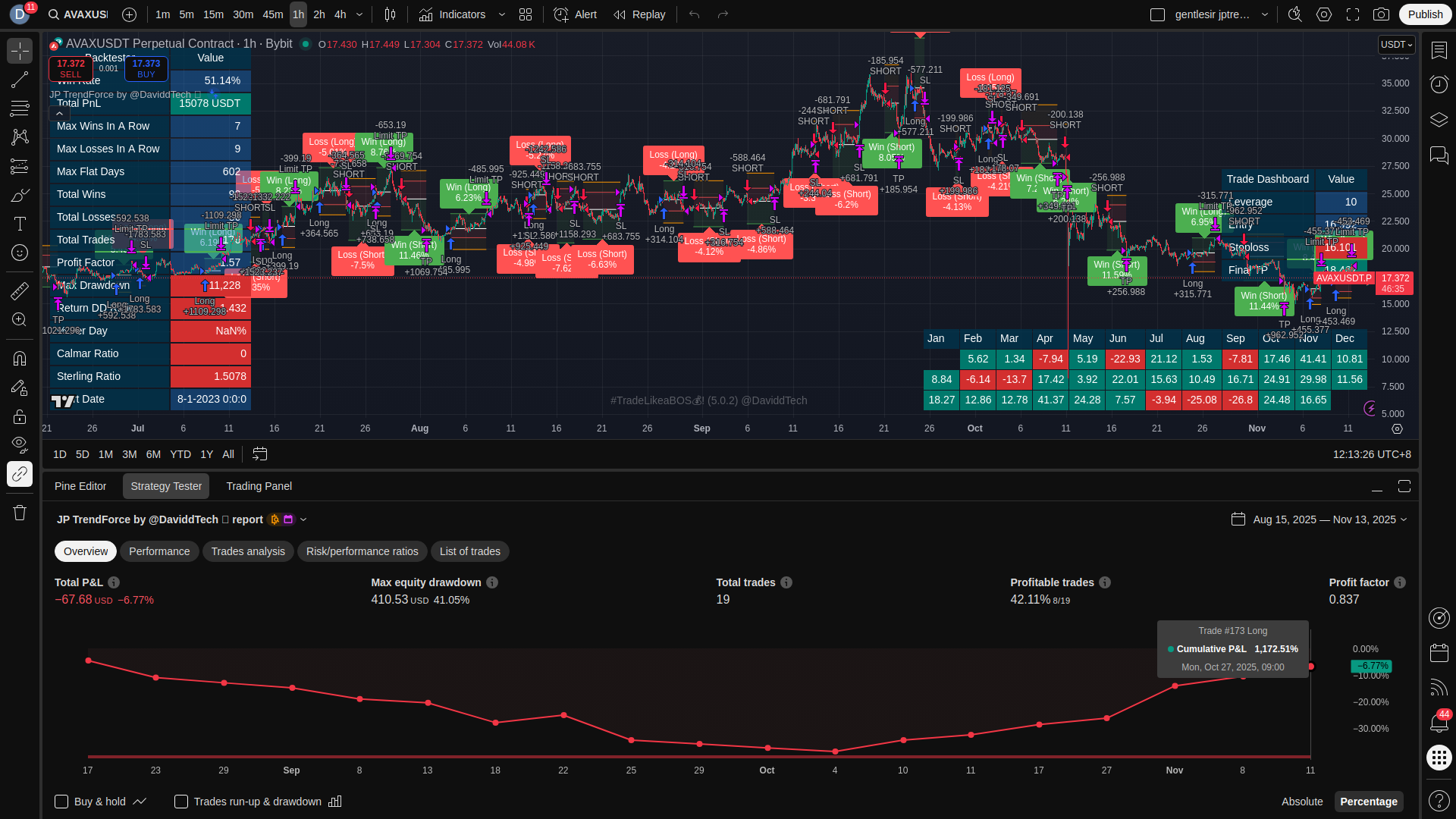Switch equity chart to Absolute mode
Image resolution: width=1456 pixels, height=819 pixels.
[1301, 802]
